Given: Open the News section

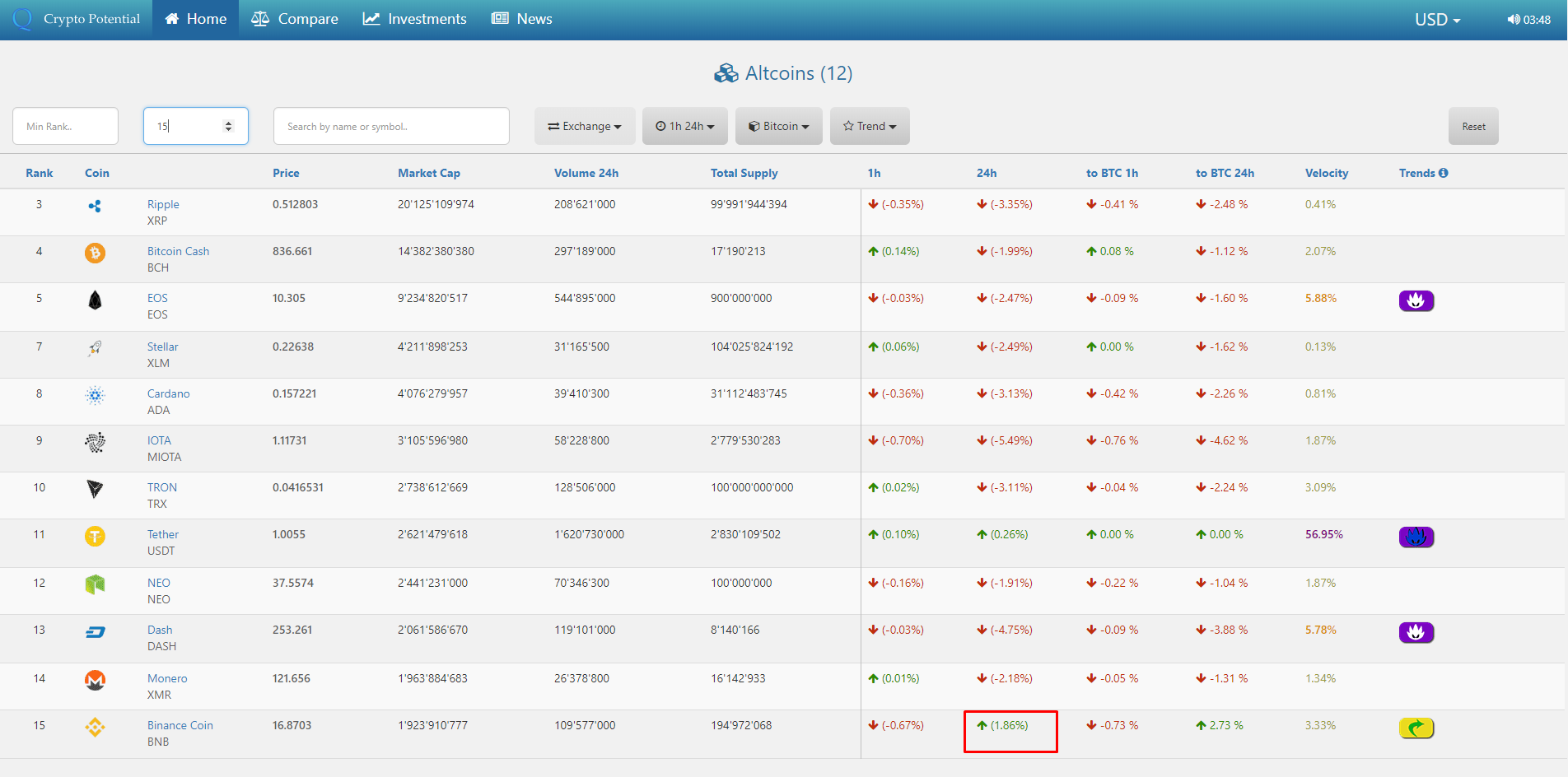Looking at the screenshot, I should tap(522, 19).
